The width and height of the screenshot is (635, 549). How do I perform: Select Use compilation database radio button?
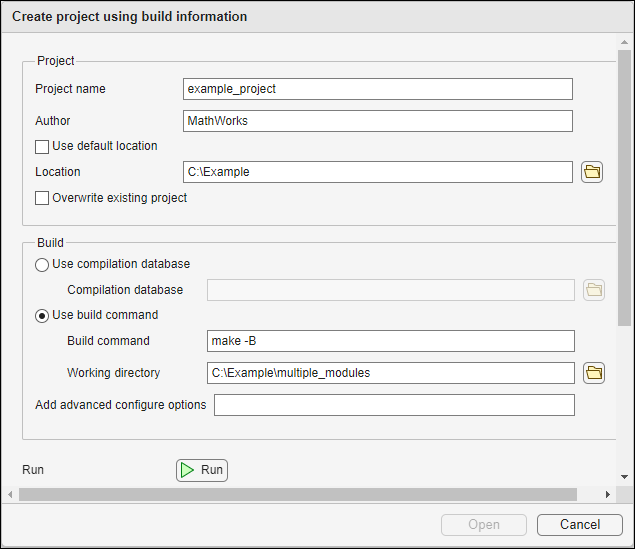(42, 265)
